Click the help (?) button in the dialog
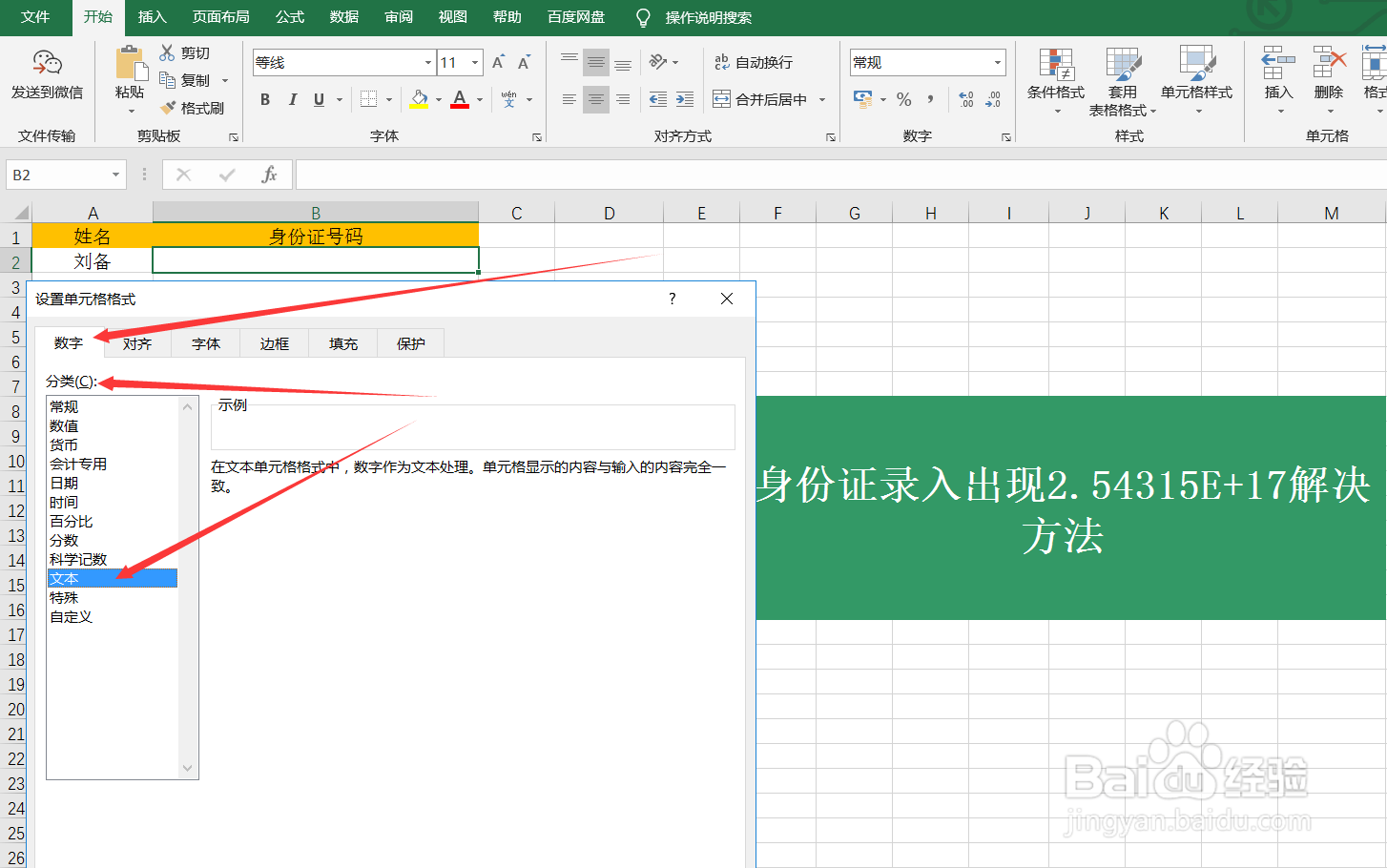Screen dimensions: 1387x868 pos(672,299)
